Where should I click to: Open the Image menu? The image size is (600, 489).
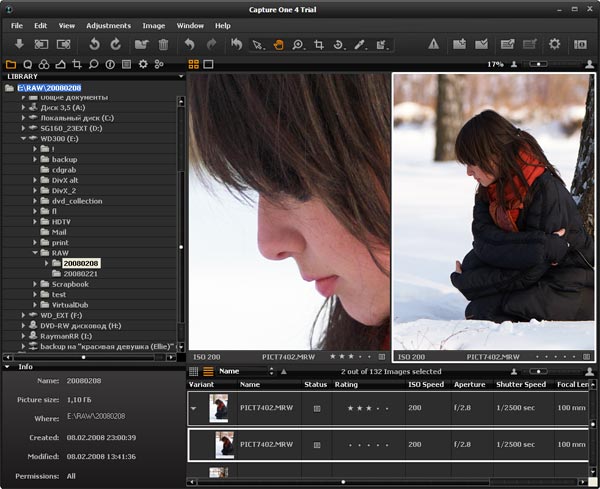click(154, 25)
